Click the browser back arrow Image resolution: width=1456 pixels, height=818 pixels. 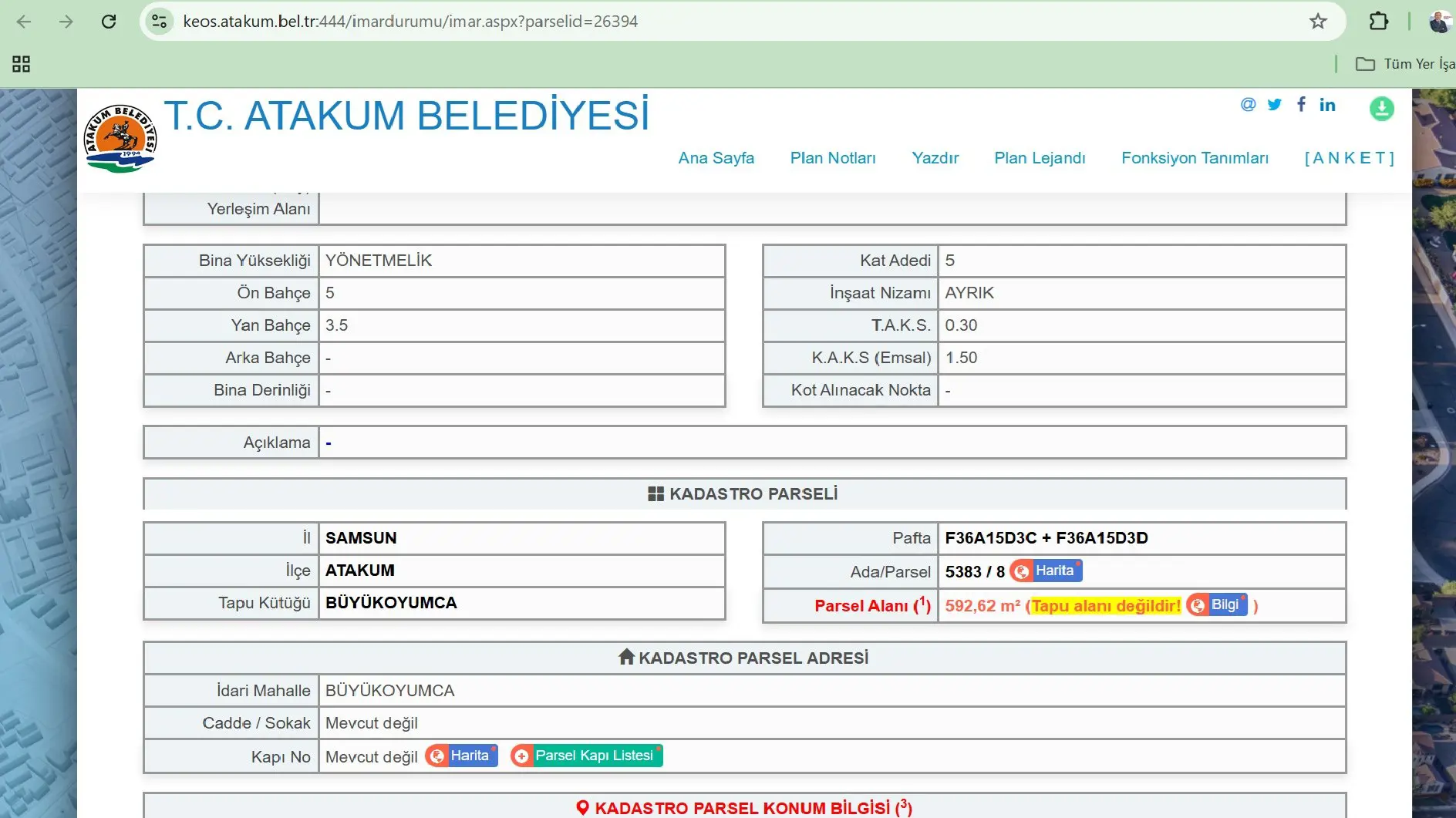24,22
